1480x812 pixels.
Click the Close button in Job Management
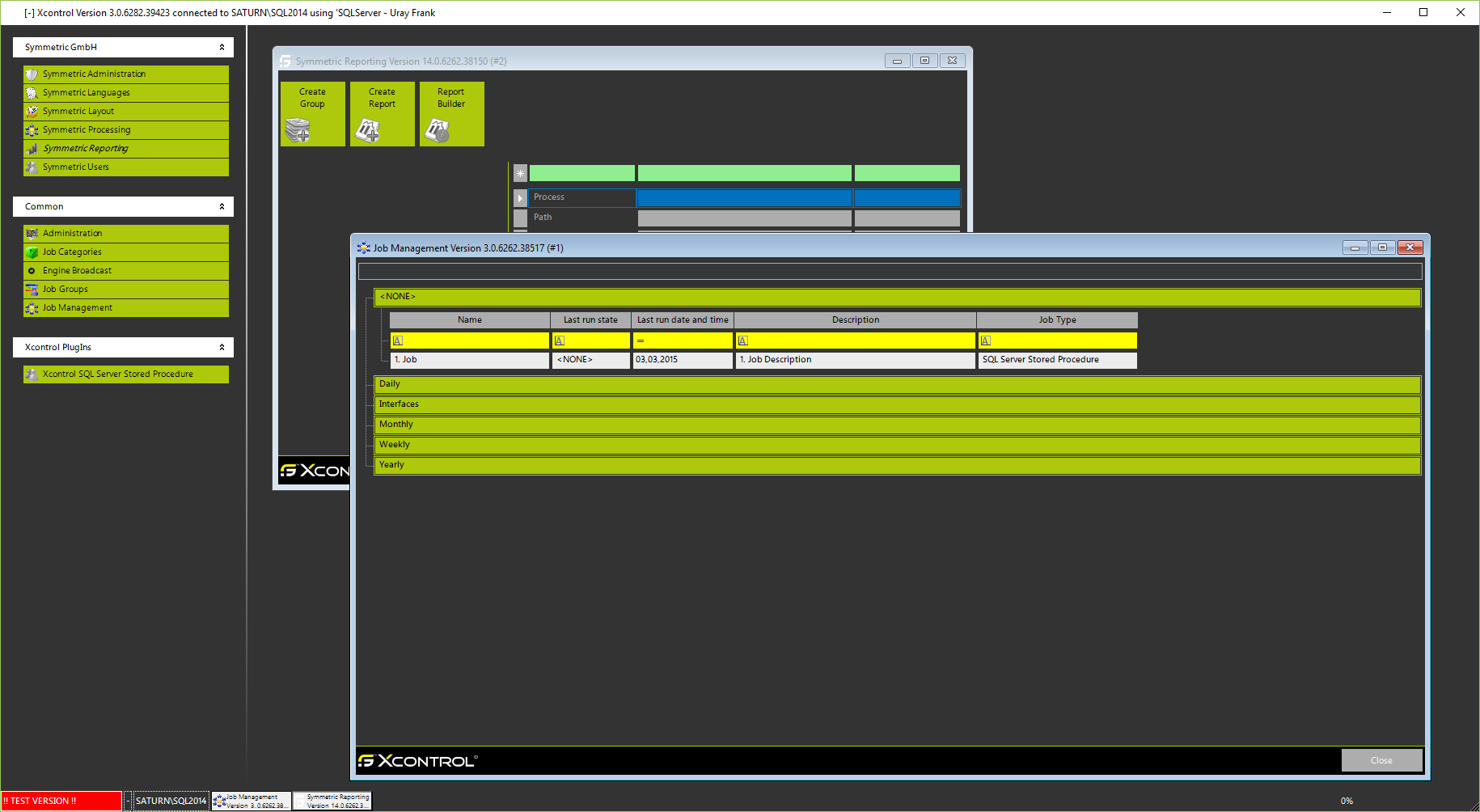click(1381, 760)
